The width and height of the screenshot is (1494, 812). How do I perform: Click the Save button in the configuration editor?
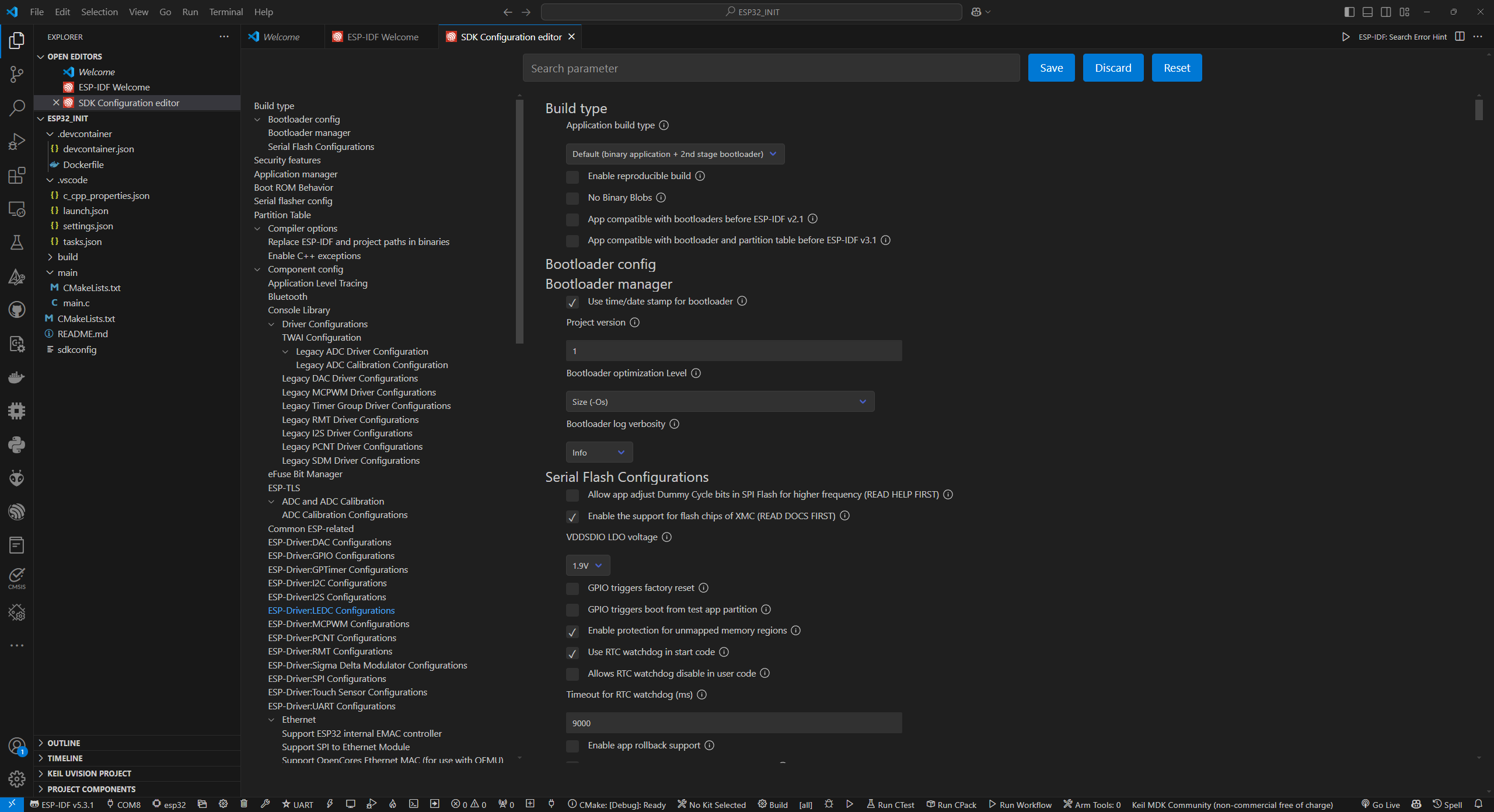1050,67
